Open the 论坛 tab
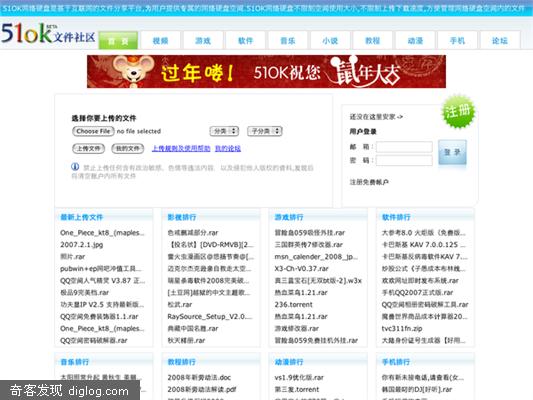This screenshot has height=400, width=533. (x=500, y=40)
